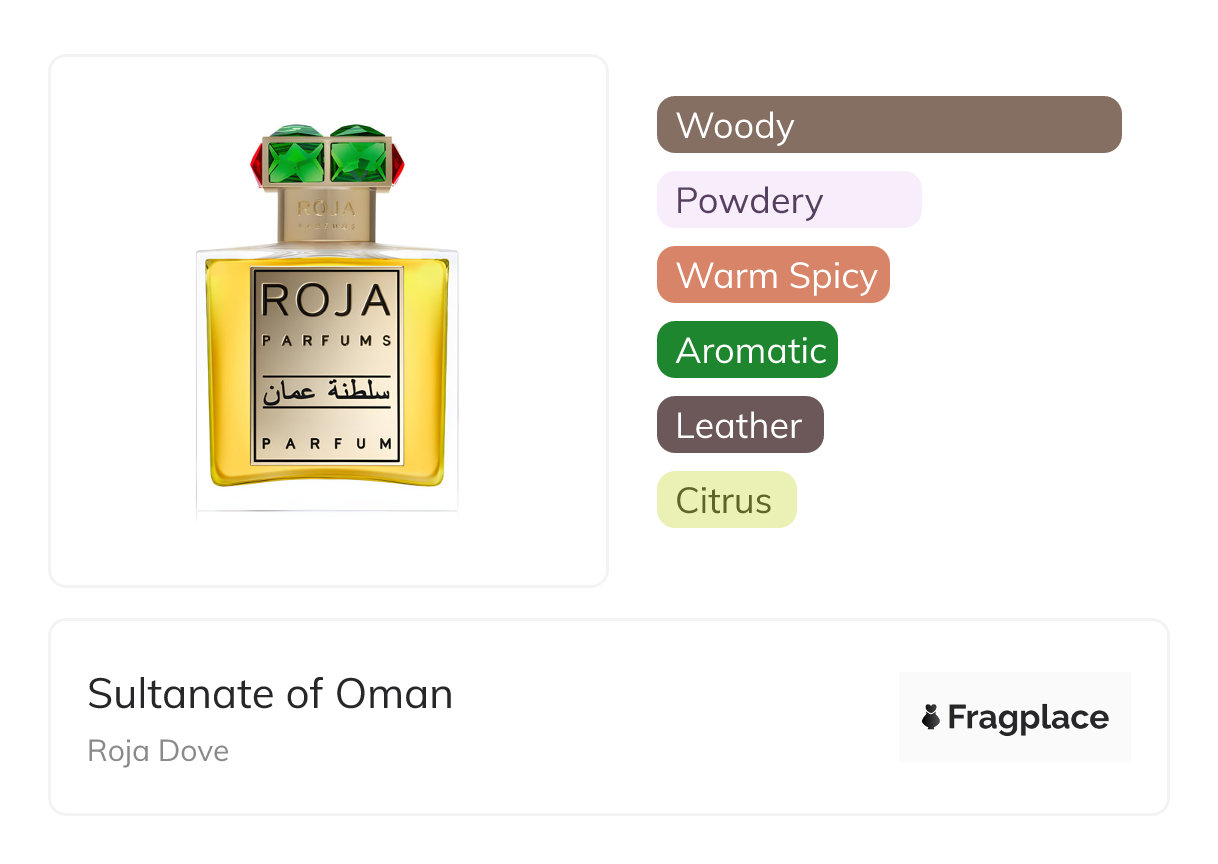Click the Fragplace perfume bottle logo icon
This screenshot has width=1218, height=864.
click(x=931, y=717)
